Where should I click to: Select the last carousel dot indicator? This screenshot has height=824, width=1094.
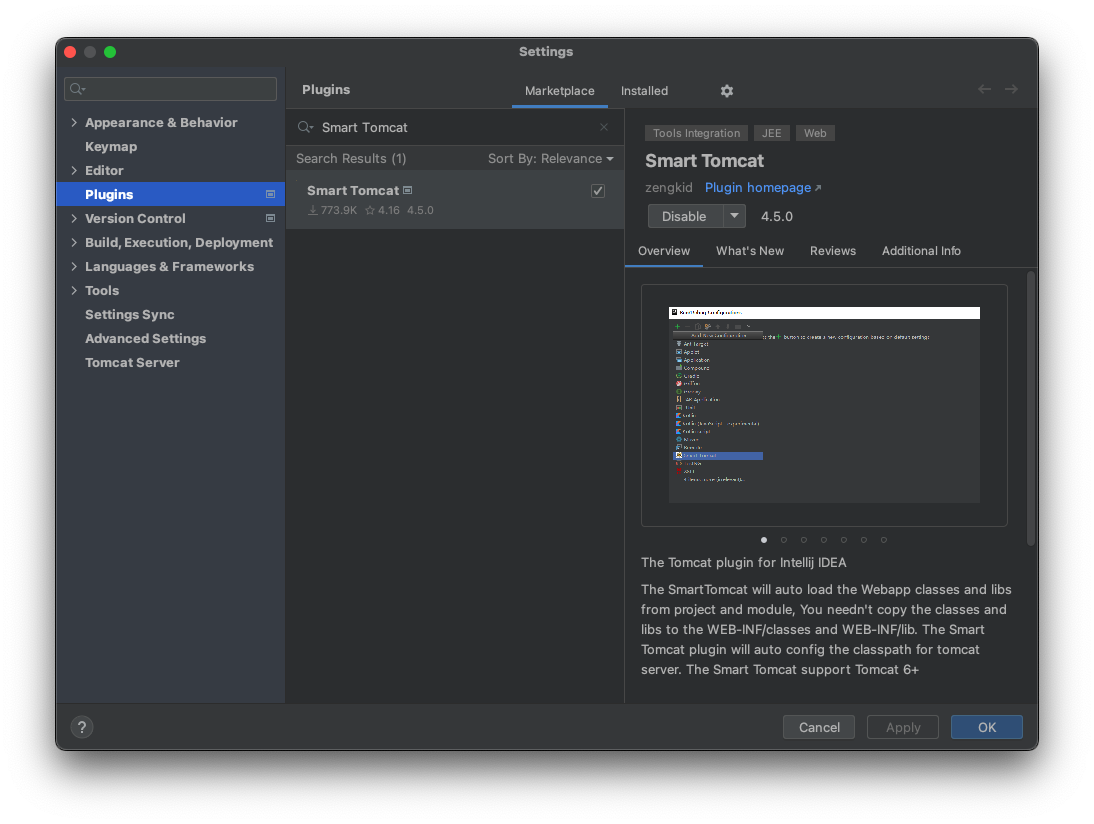[x=884, y=539]
